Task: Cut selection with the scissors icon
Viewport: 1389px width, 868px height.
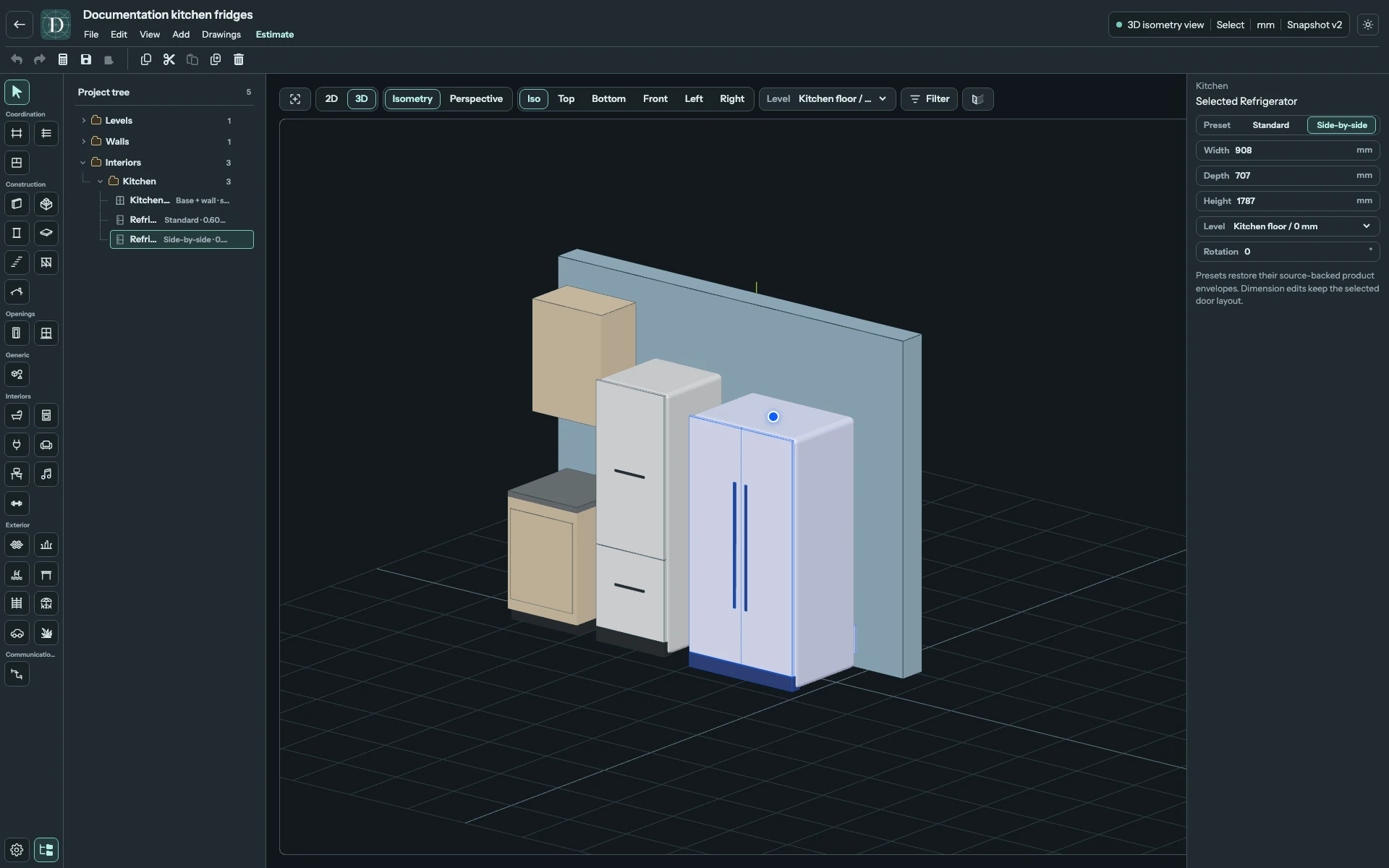Action: pos(169,59)
